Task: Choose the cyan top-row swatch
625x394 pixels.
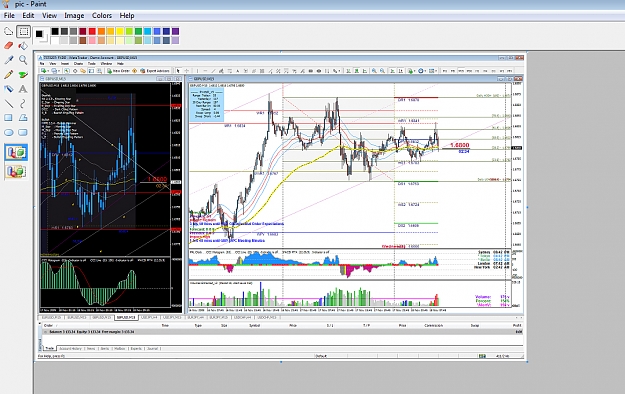Action: click(147, 31)
